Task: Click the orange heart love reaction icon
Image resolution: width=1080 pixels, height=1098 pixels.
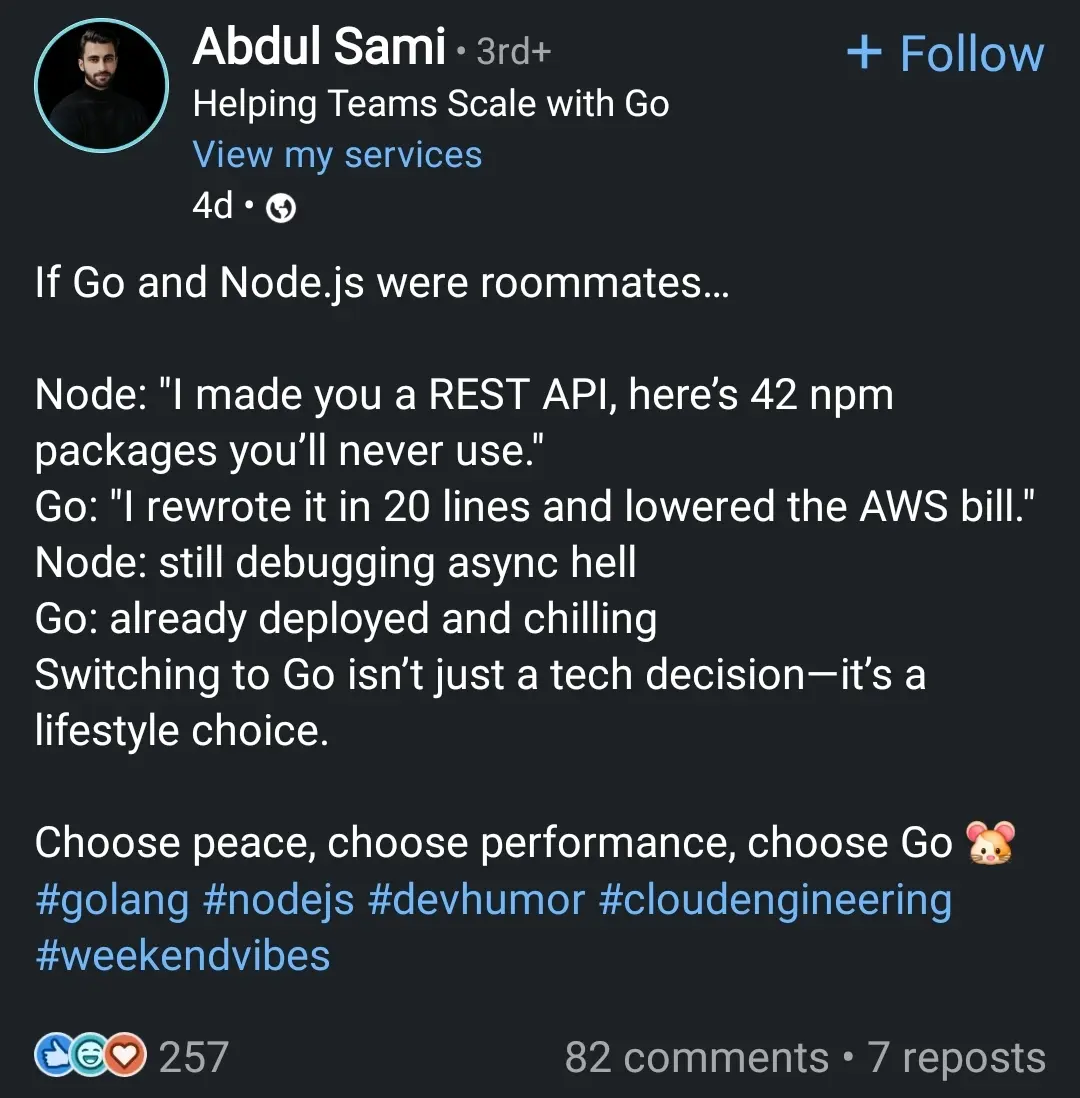Action: tap(126, 1056)
